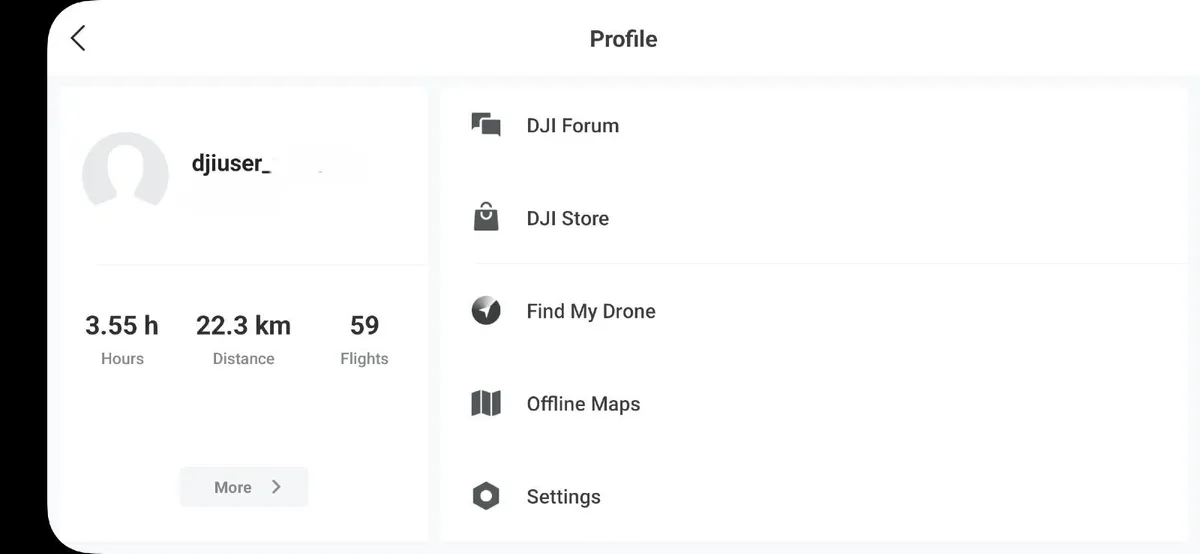Tap the djiuser_ username text
The image size is (1200, 554).
pyautogui.click(x=231, y=163)
